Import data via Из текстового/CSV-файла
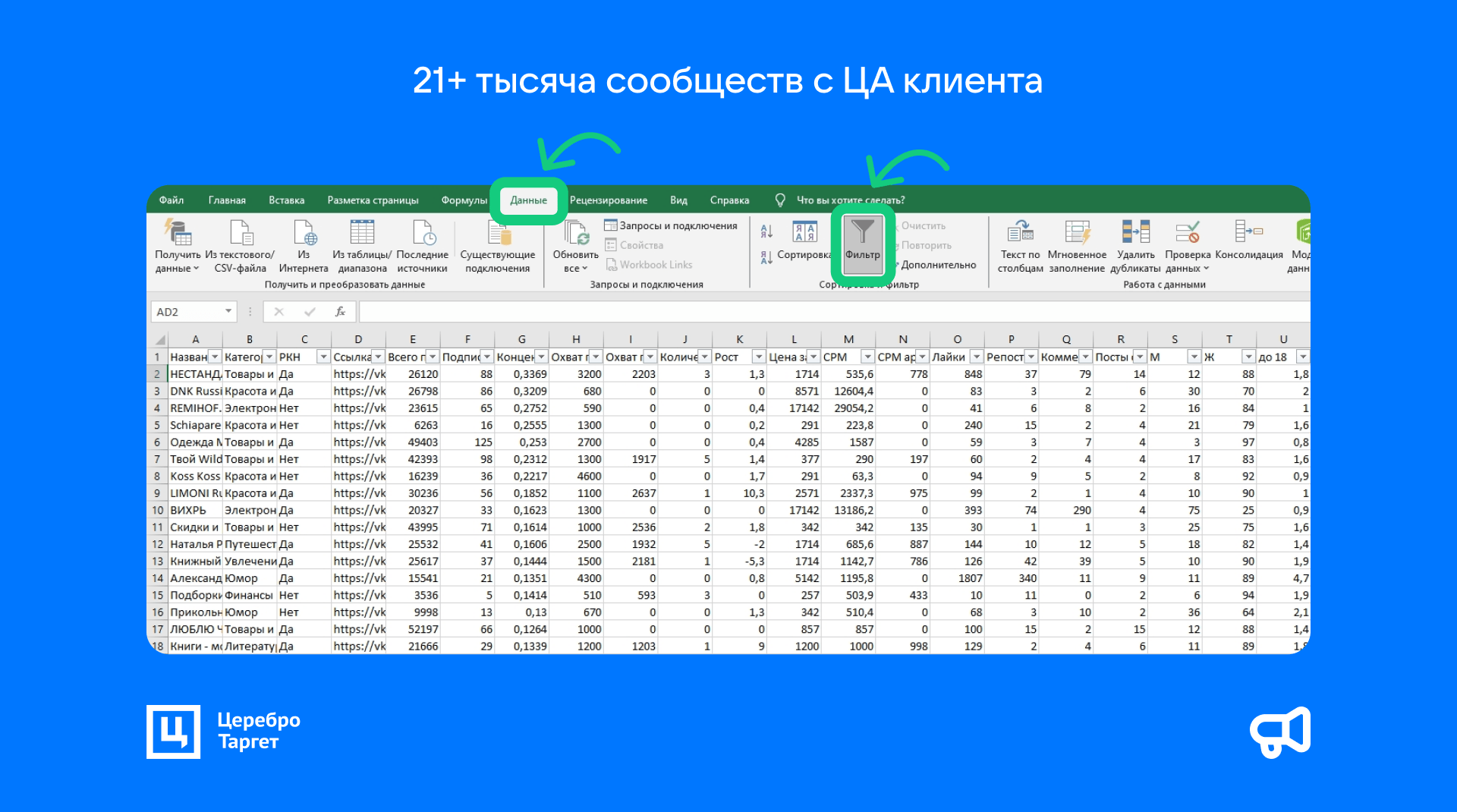 (240, 234)
